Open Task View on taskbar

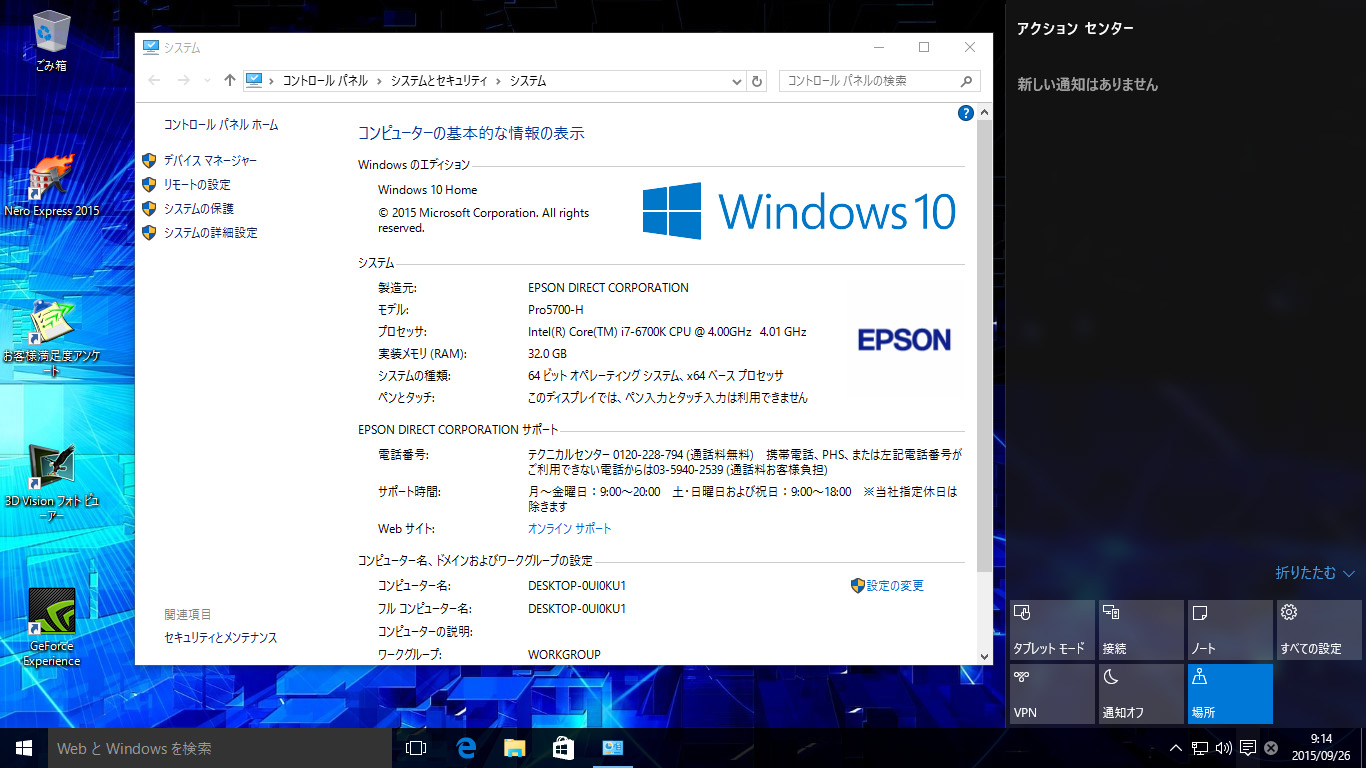coord(416,748)
